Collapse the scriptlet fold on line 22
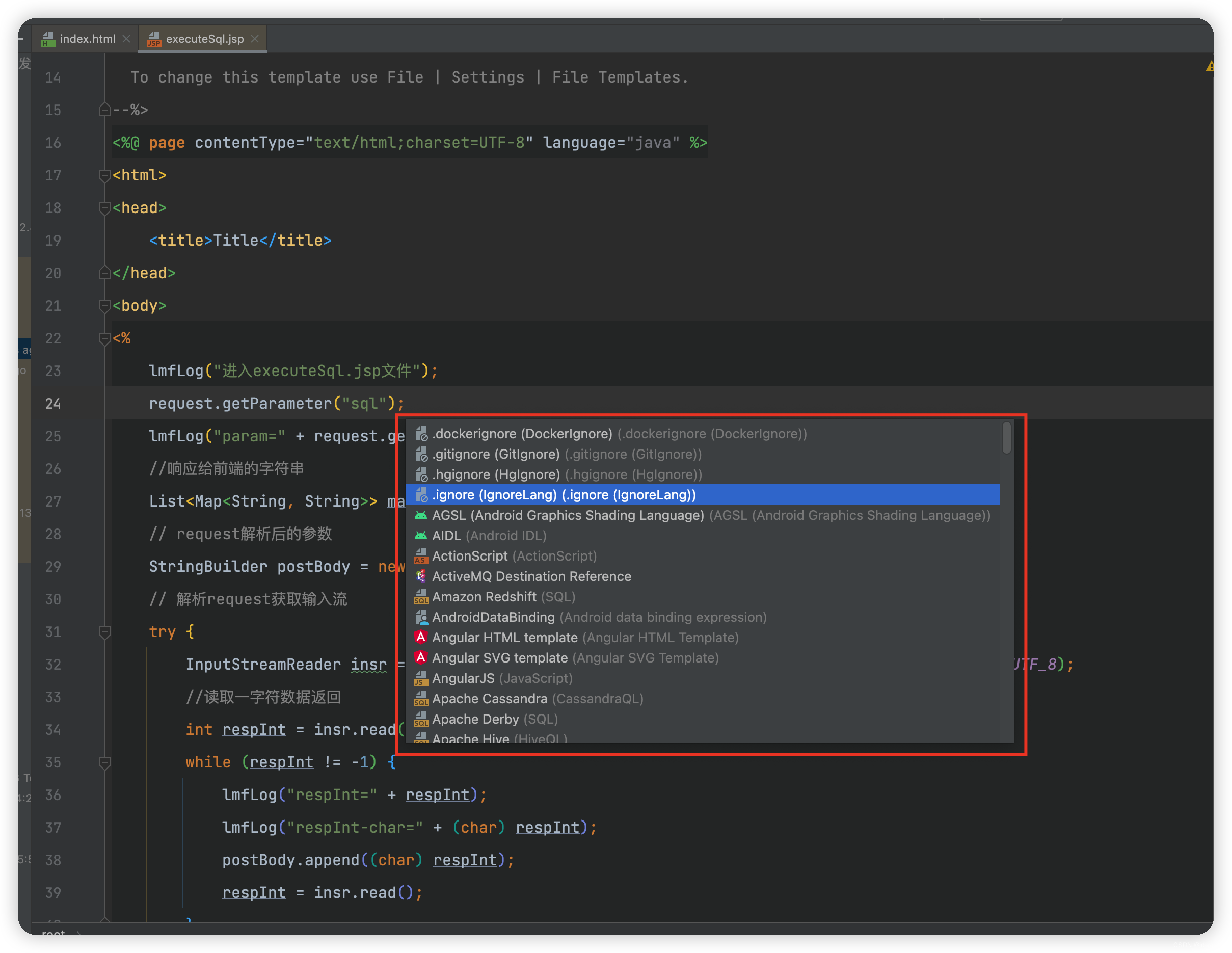 tap(104, 338)
